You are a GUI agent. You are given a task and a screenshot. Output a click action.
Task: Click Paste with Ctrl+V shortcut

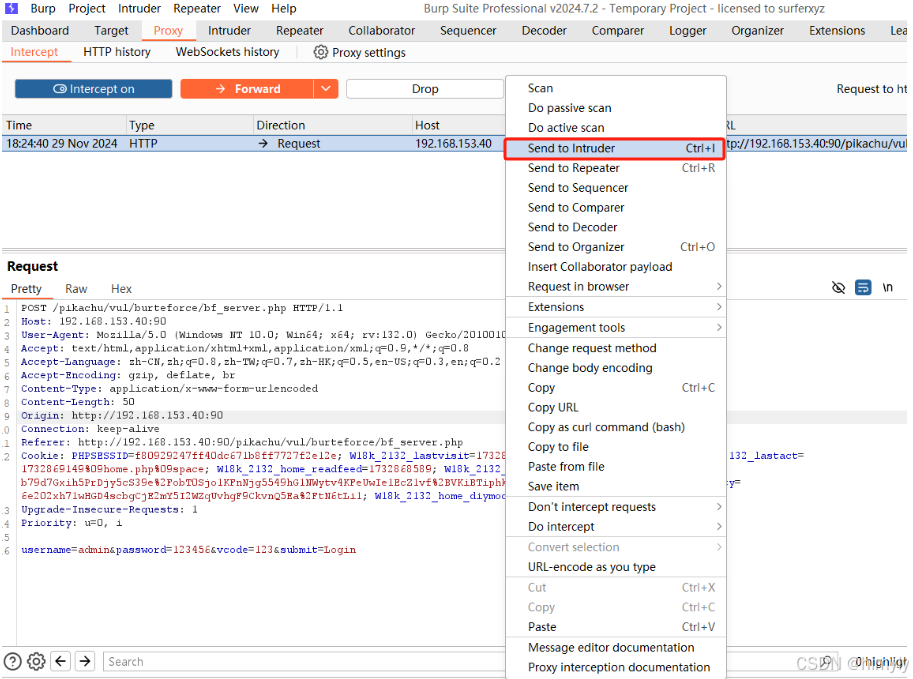pyautogui.click(x=615, y=627)
